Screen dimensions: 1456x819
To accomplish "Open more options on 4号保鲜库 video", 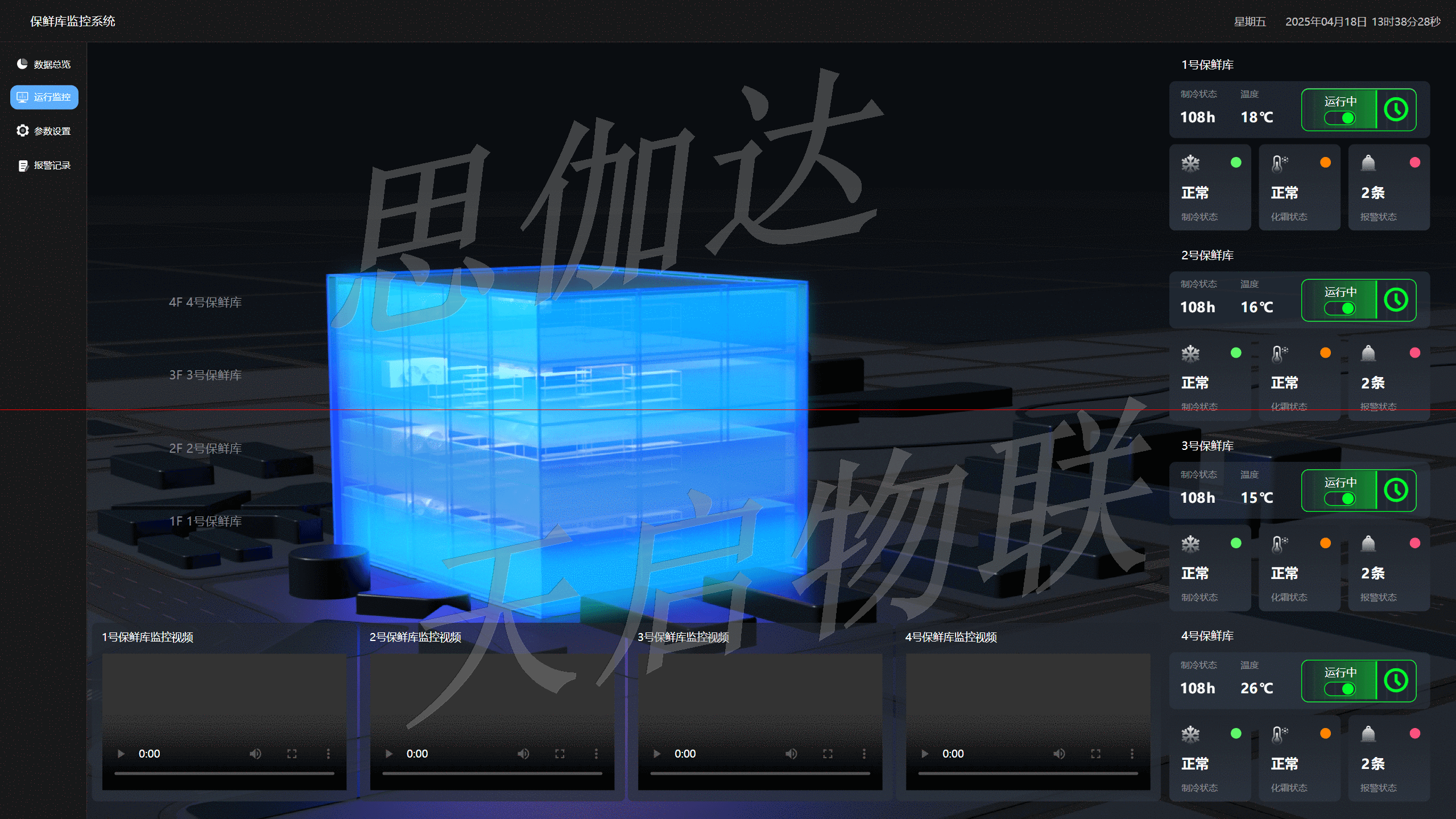I will 1132,754.
